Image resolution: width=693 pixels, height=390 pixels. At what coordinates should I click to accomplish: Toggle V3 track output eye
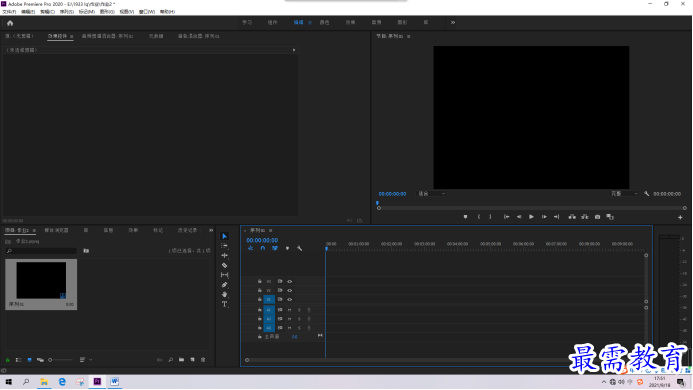289,281
